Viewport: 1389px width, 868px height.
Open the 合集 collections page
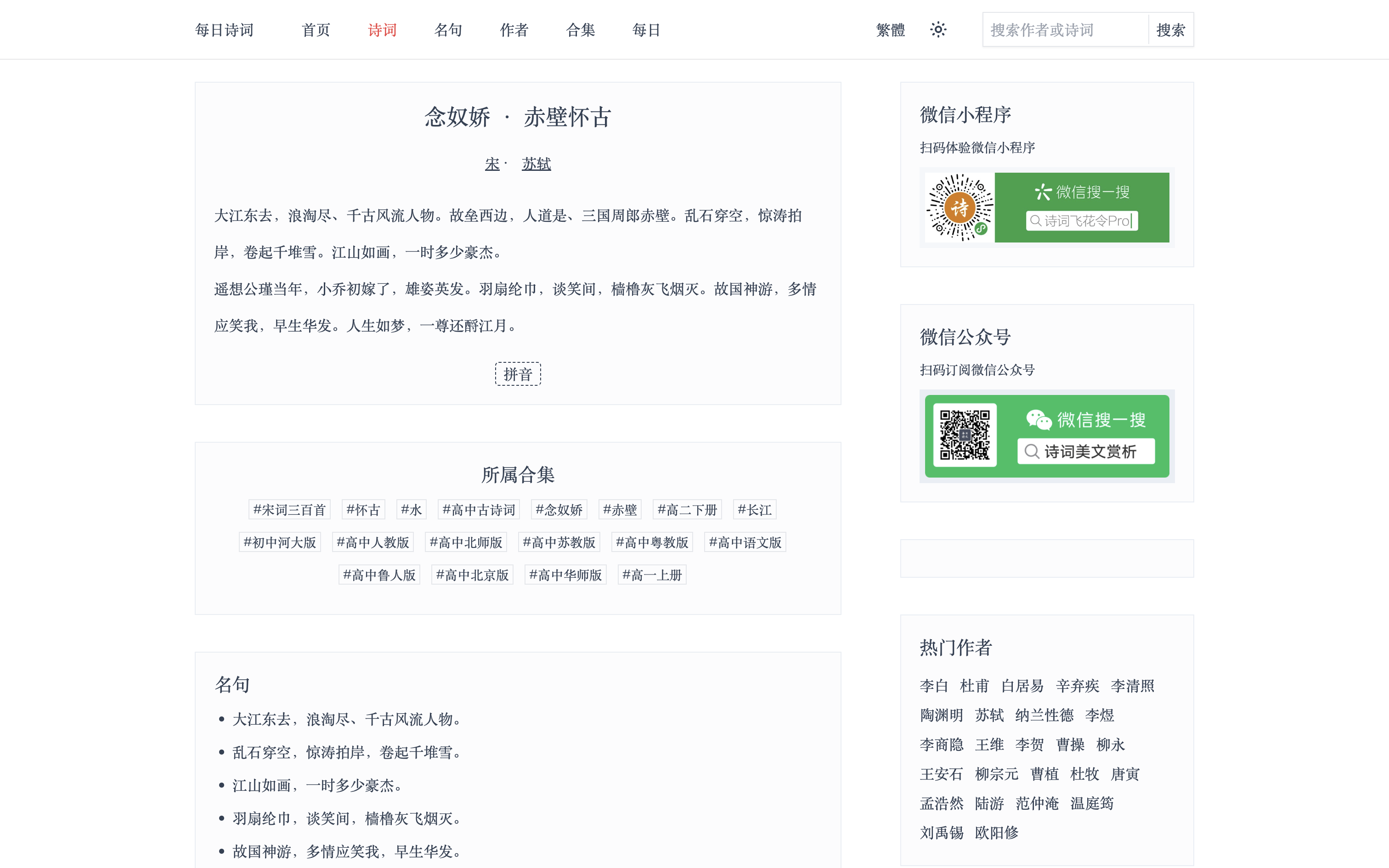(581, 29)
